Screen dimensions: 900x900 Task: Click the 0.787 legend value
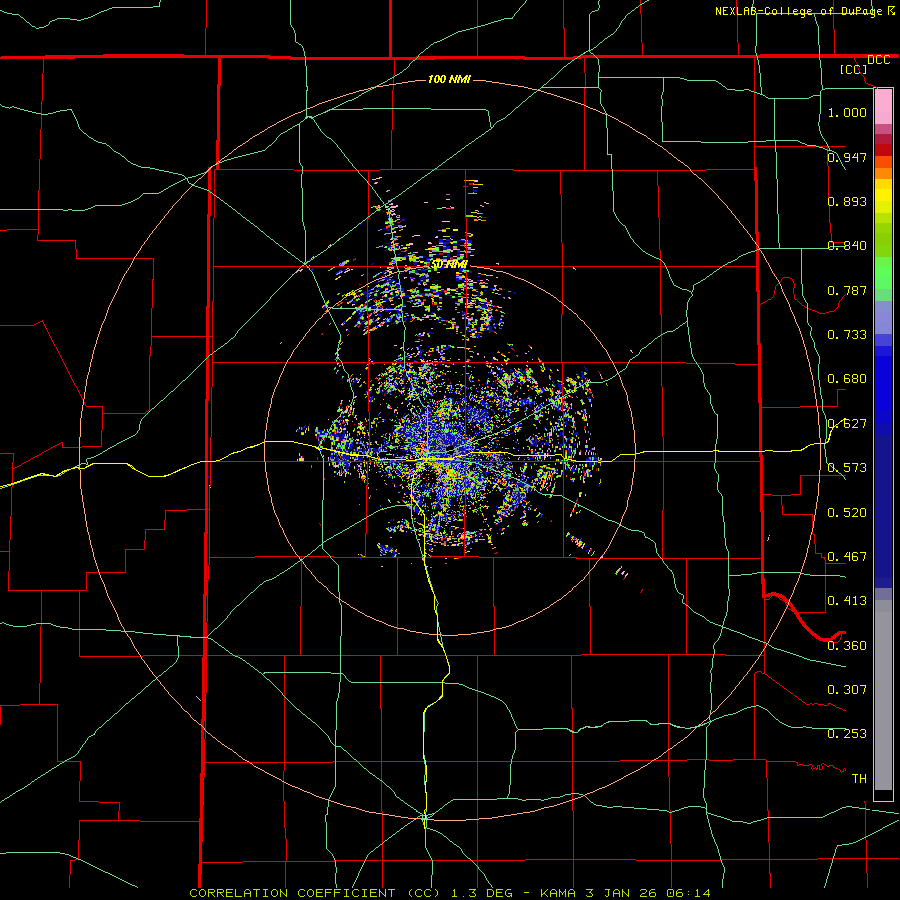(847, 290)
